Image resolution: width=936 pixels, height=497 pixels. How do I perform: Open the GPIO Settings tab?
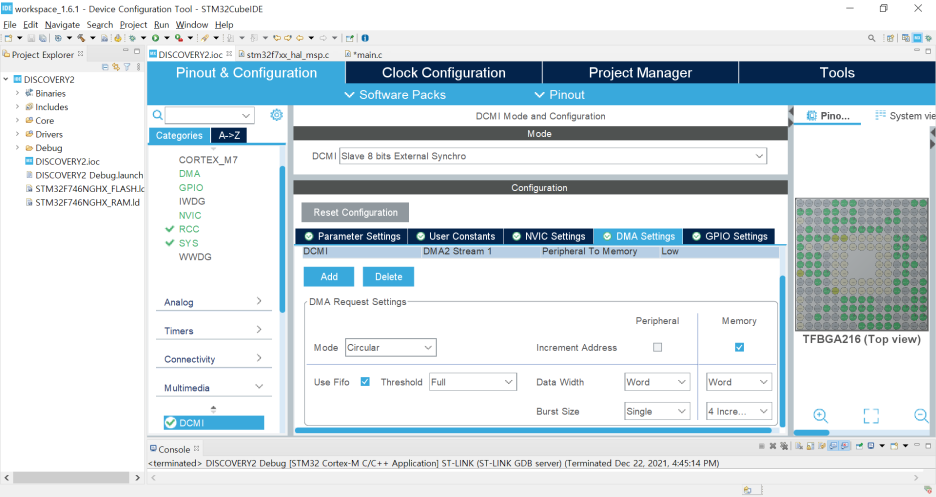coord(729,236)
